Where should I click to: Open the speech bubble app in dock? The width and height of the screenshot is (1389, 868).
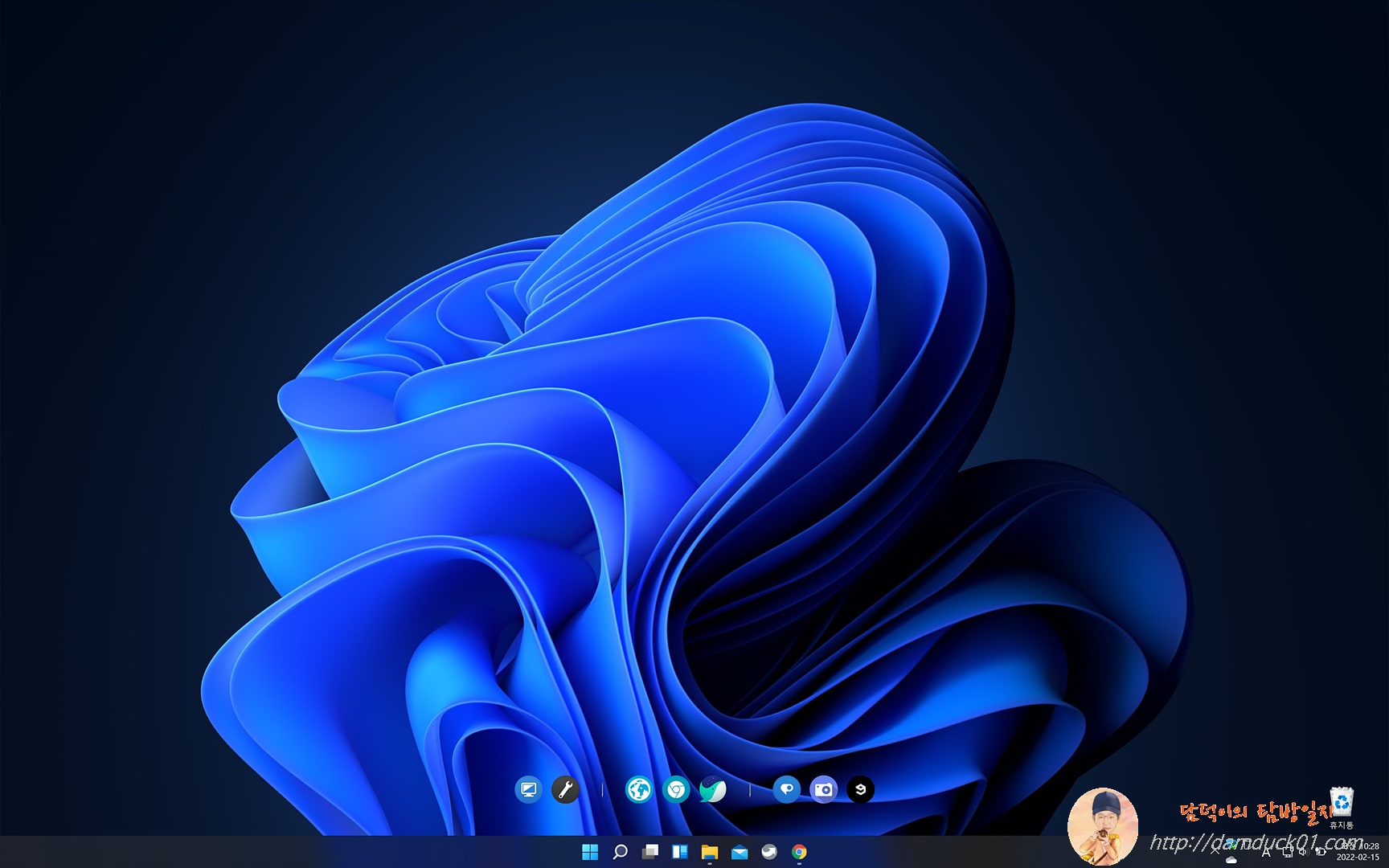point(786,790)
